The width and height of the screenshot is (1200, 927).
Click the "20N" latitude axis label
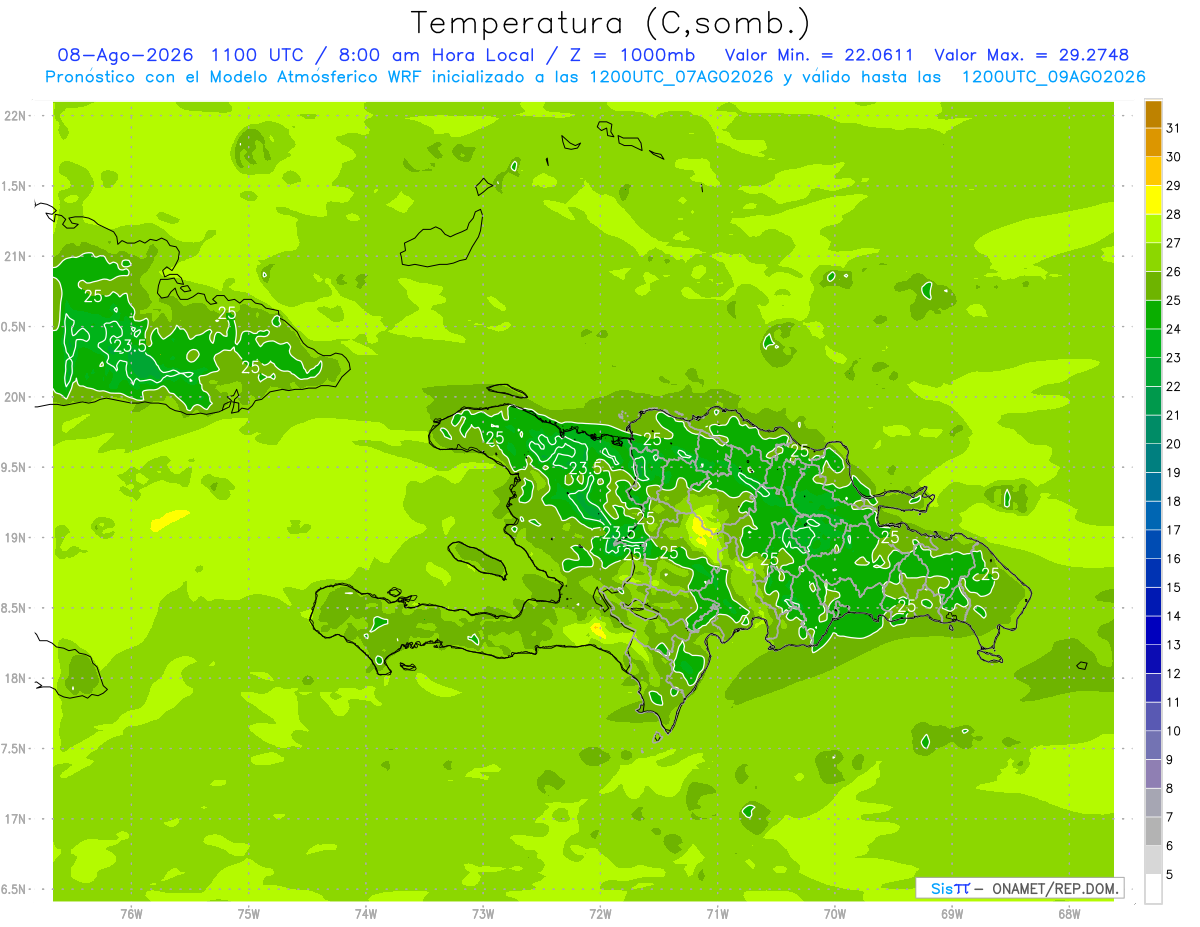click(16, 397)
